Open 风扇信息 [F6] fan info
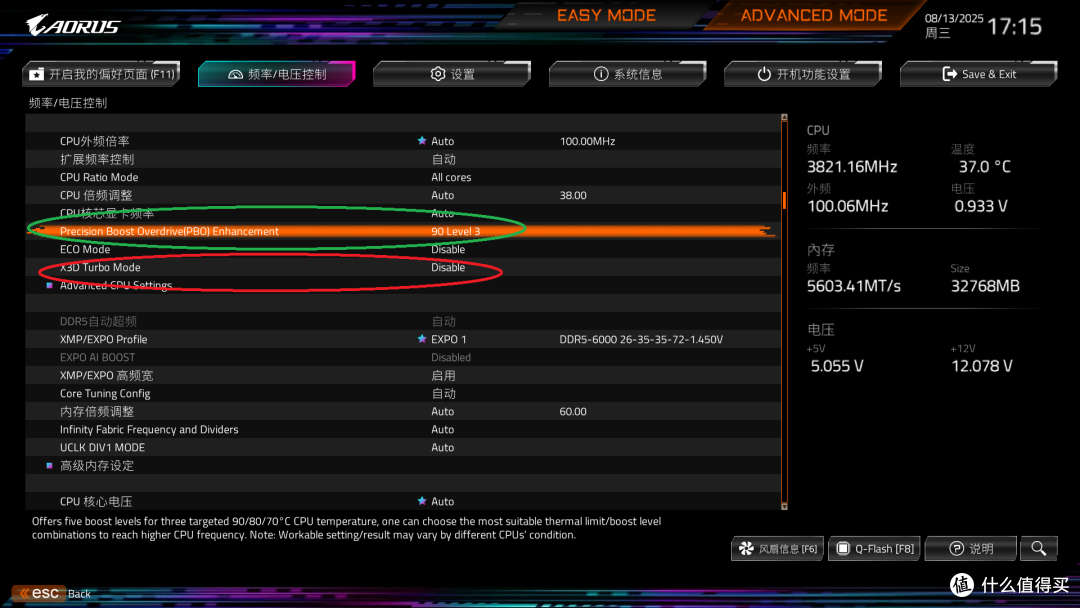The width and height of the screenshot is (1080, 608). (x=778, y=548)
